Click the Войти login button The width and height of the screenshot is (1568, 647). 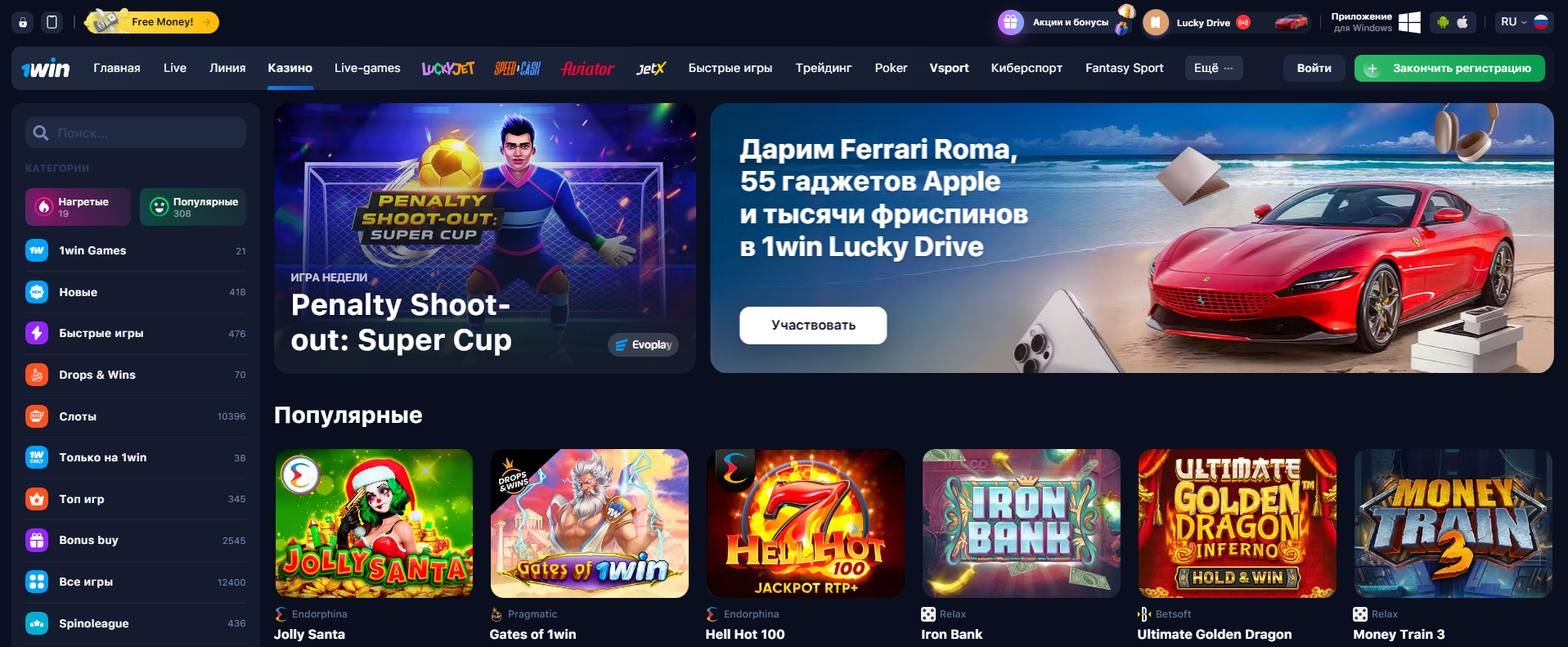point(1314,68)
